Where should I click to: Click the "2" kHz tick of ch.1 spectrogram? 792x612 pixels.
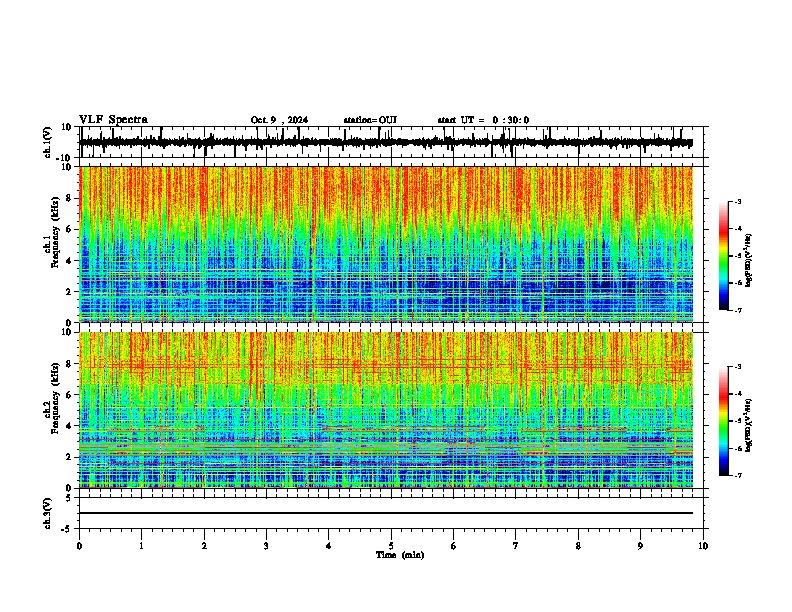pos(70,292)
